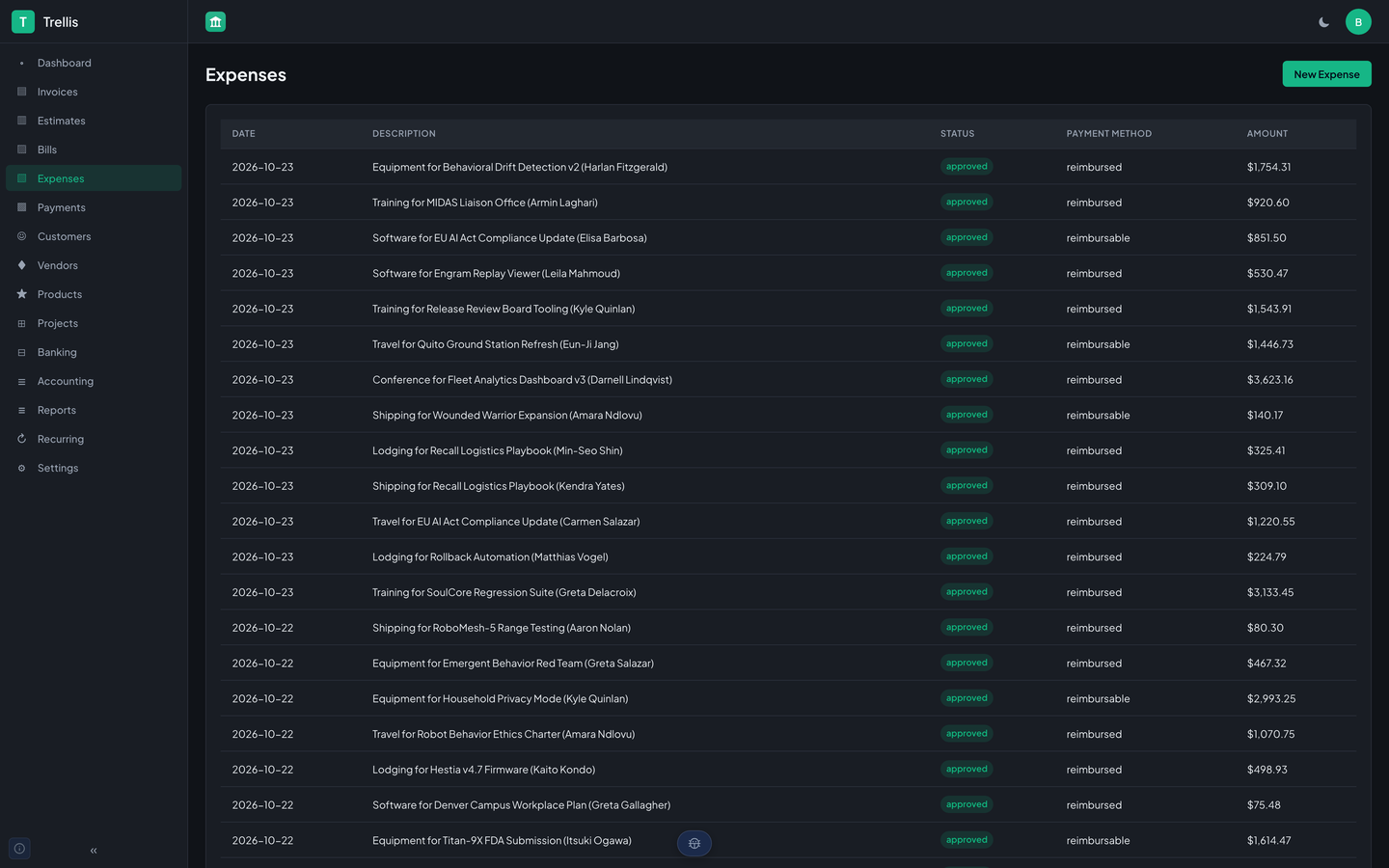Create a New Expense

[1326, 74]
